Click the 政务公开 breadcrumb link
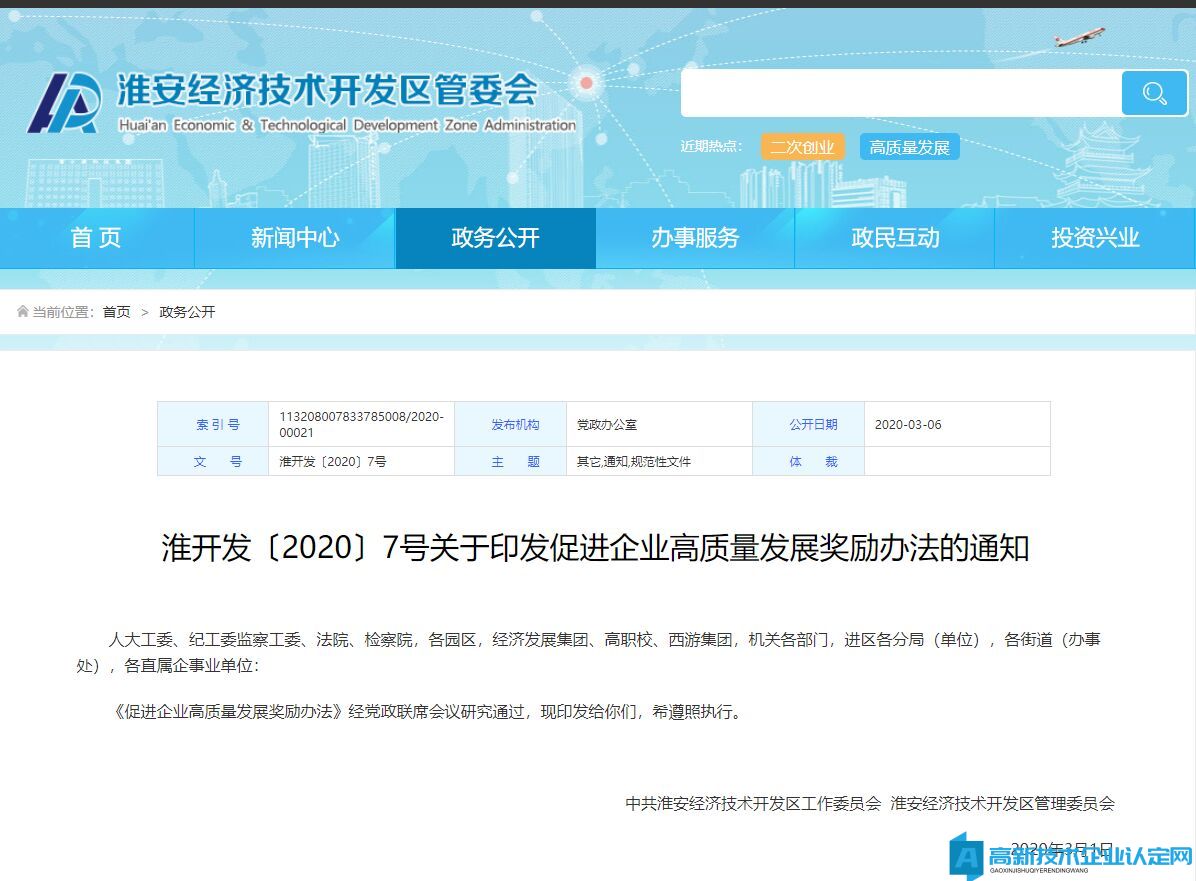 click(187, 312)
